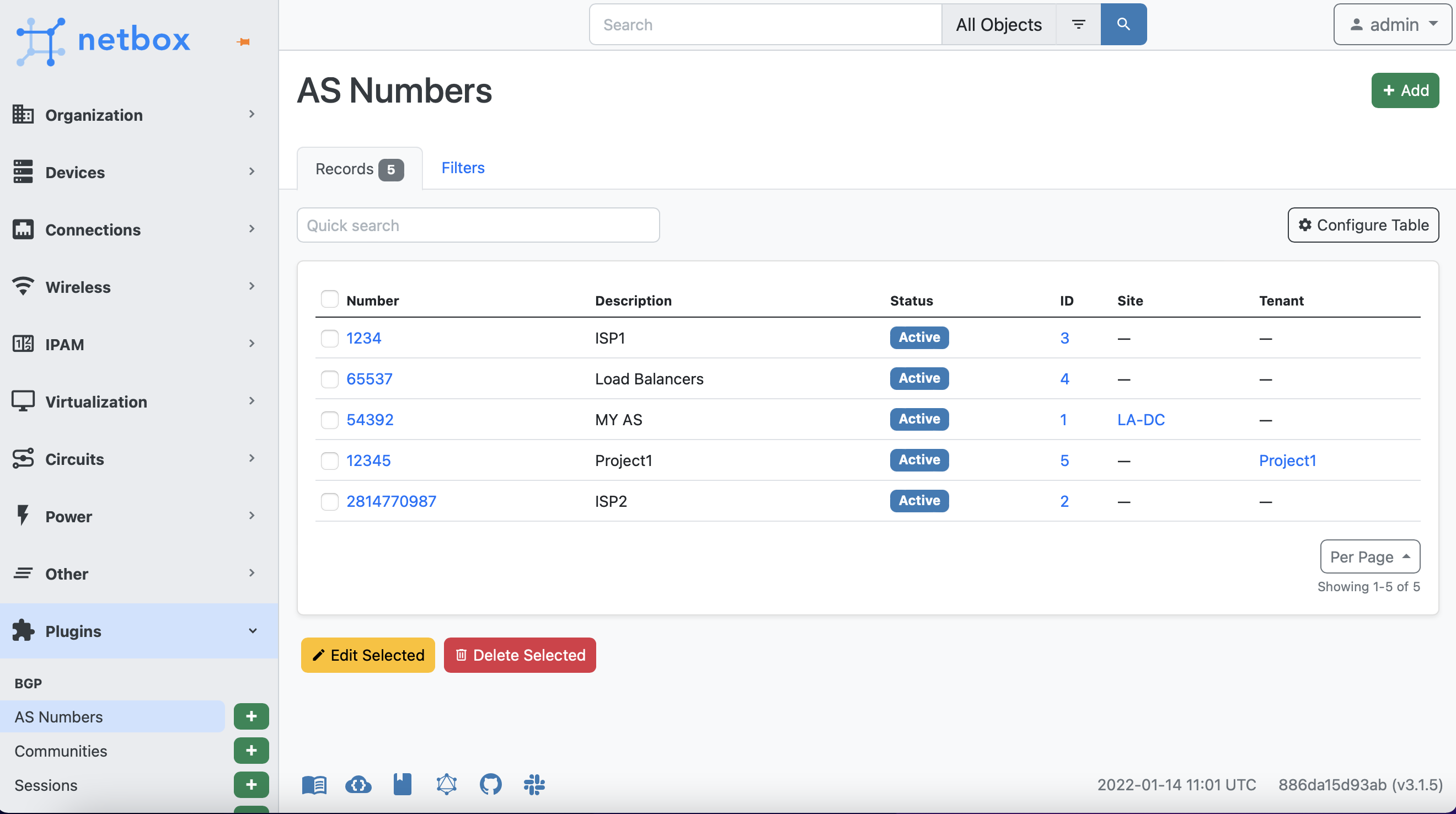Open the Slack icon link in footer

534,784
